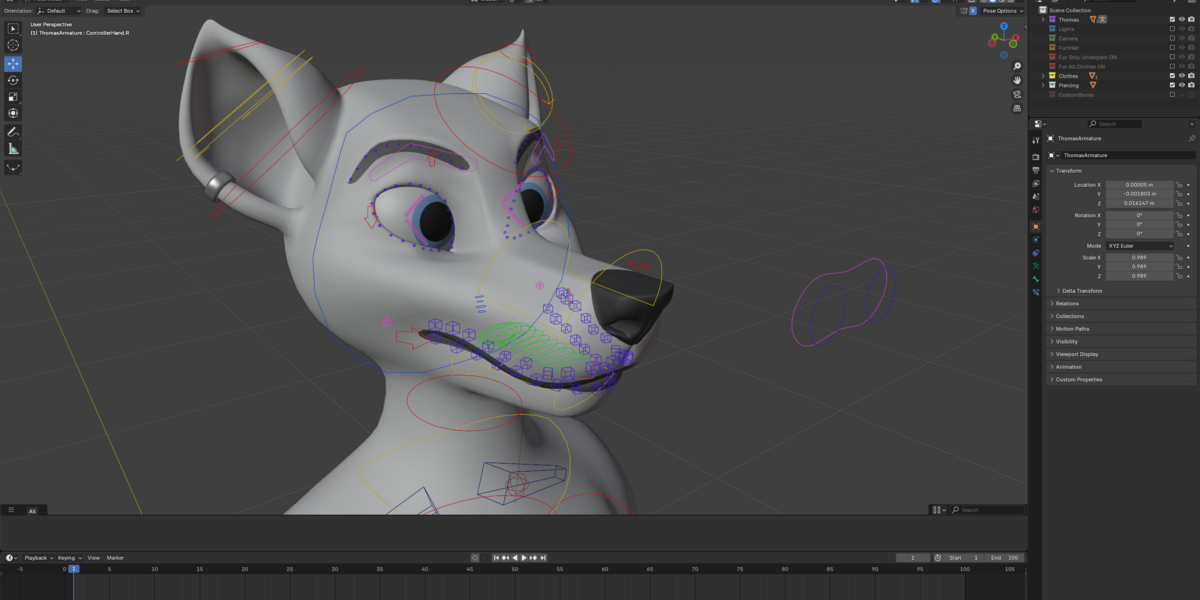Open the Marker menu
1200x600 pixels.
pyautogui.click(x=115, y=557)
